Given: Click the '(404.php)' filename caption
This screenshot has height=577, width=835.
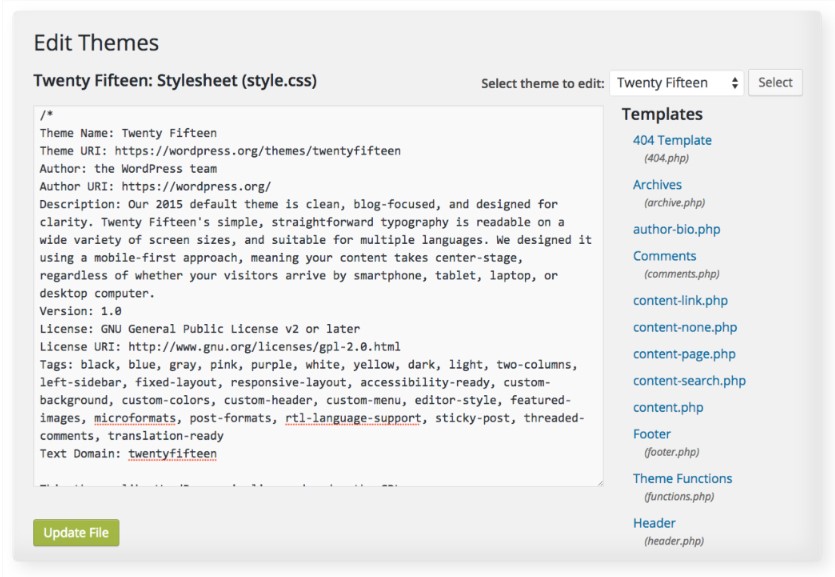Looking at the screenshot, I should click(666, 158).
